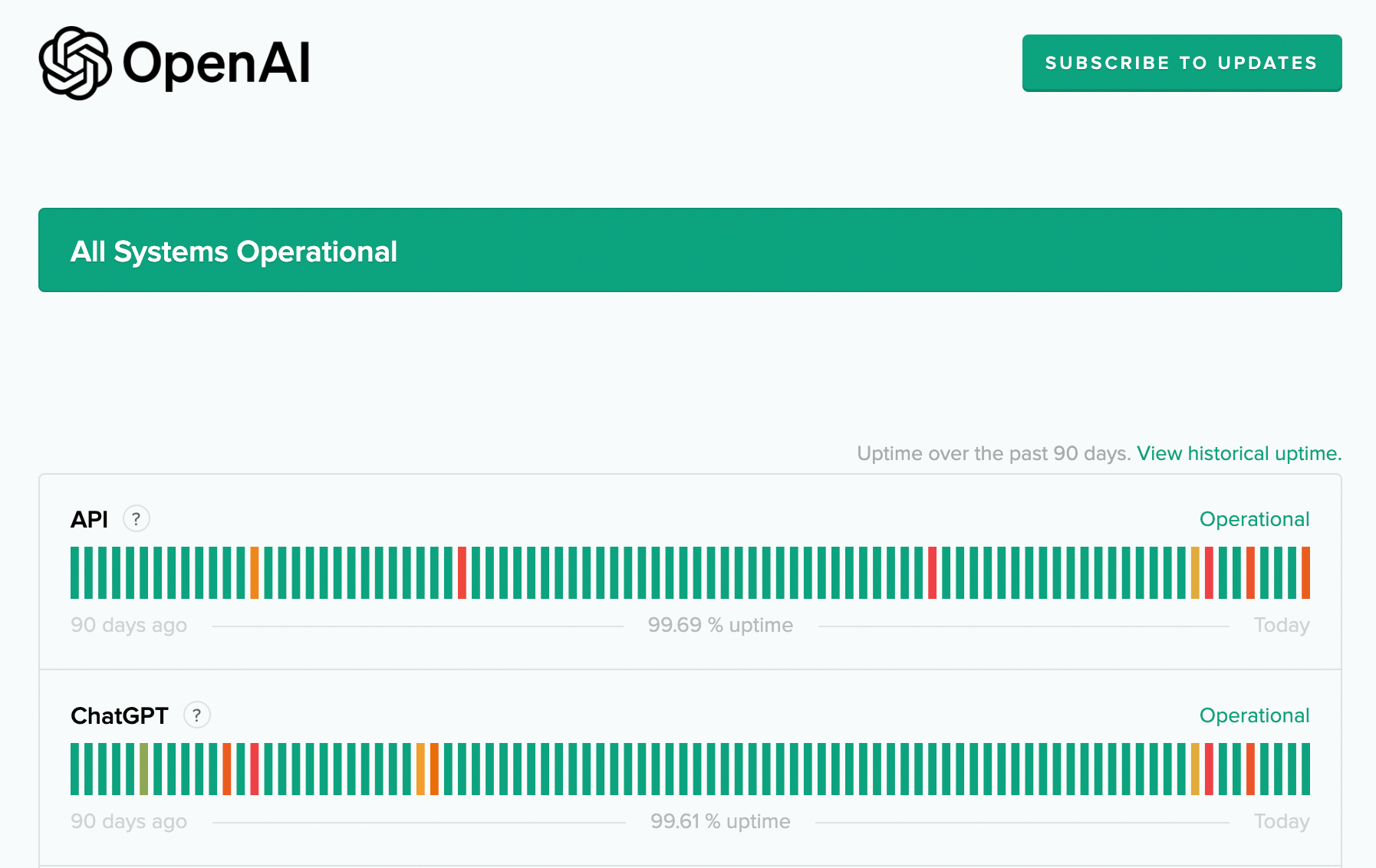Click the All Systems Operational banner

(690, 250)
